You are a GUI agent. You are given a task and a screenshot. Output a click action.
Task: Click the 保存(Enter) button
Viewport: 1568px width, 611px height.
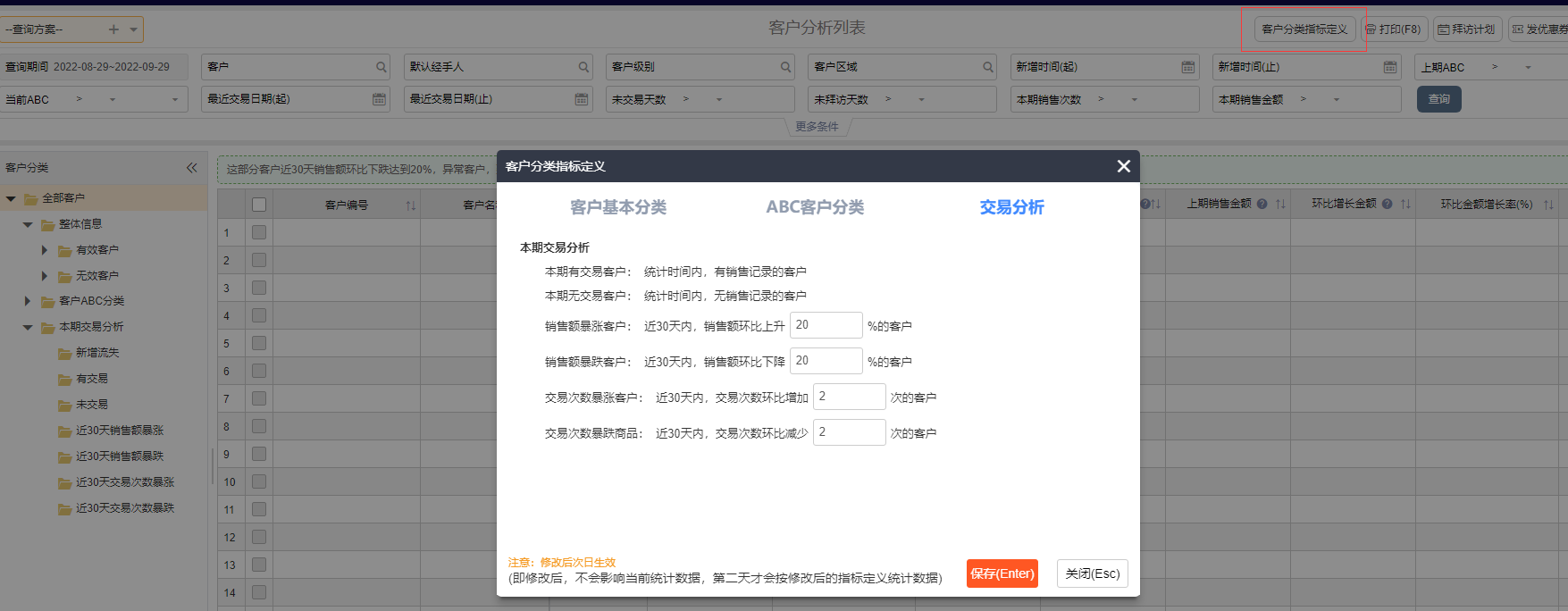point(1002,573)
